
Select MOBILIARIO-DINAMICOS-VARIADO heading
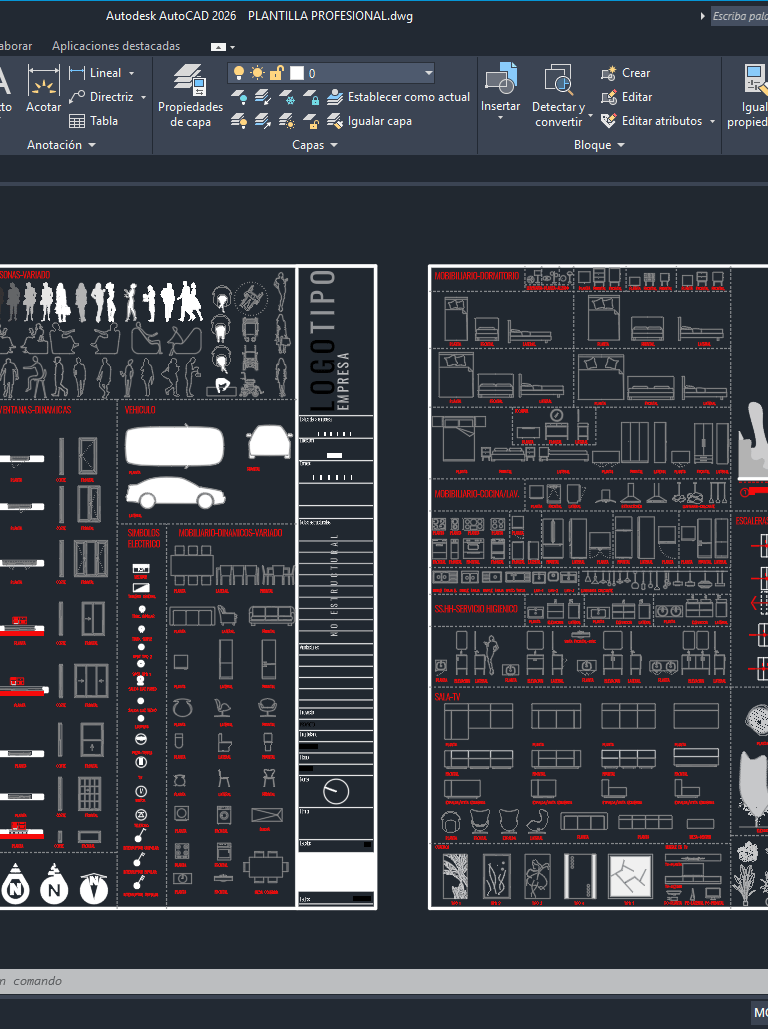coord(230,533)
